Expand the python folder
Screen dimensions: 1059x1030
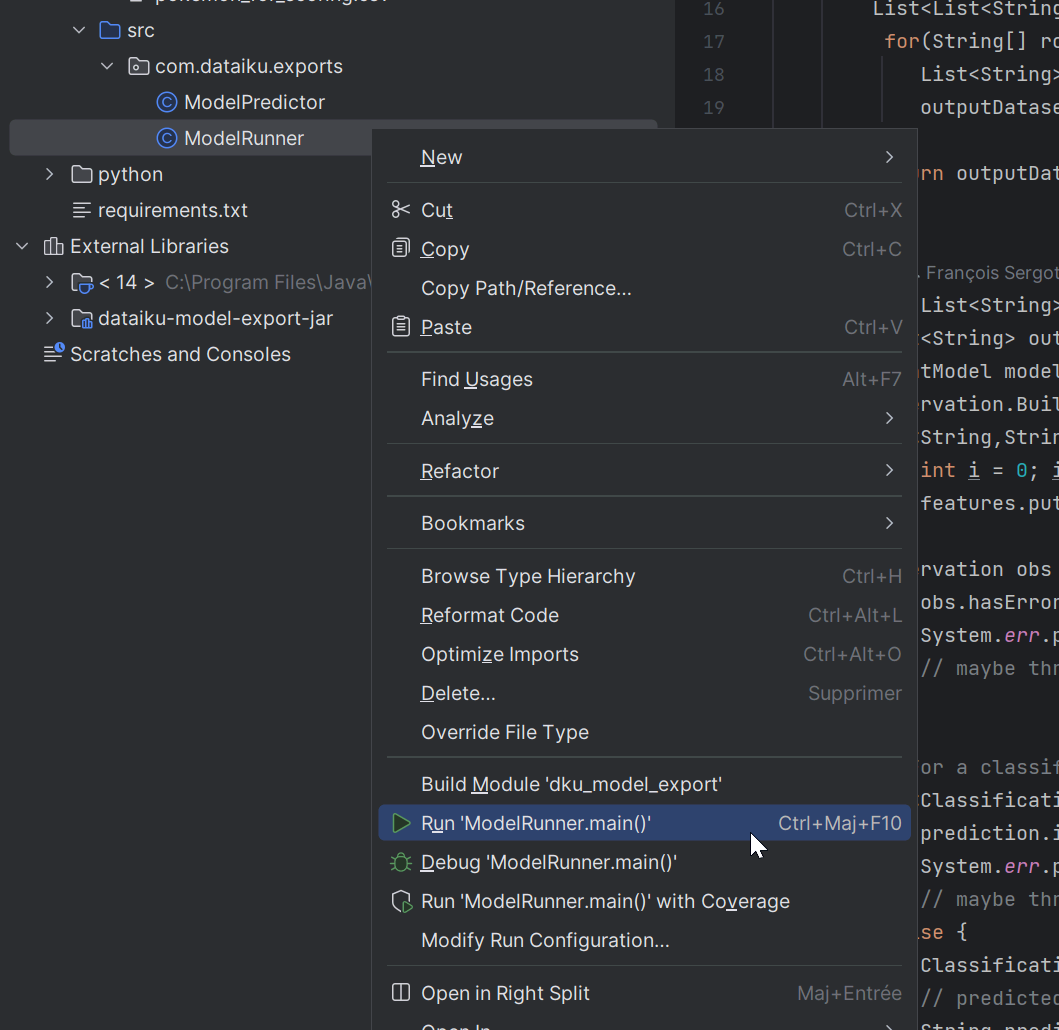[x=50, y=174]
